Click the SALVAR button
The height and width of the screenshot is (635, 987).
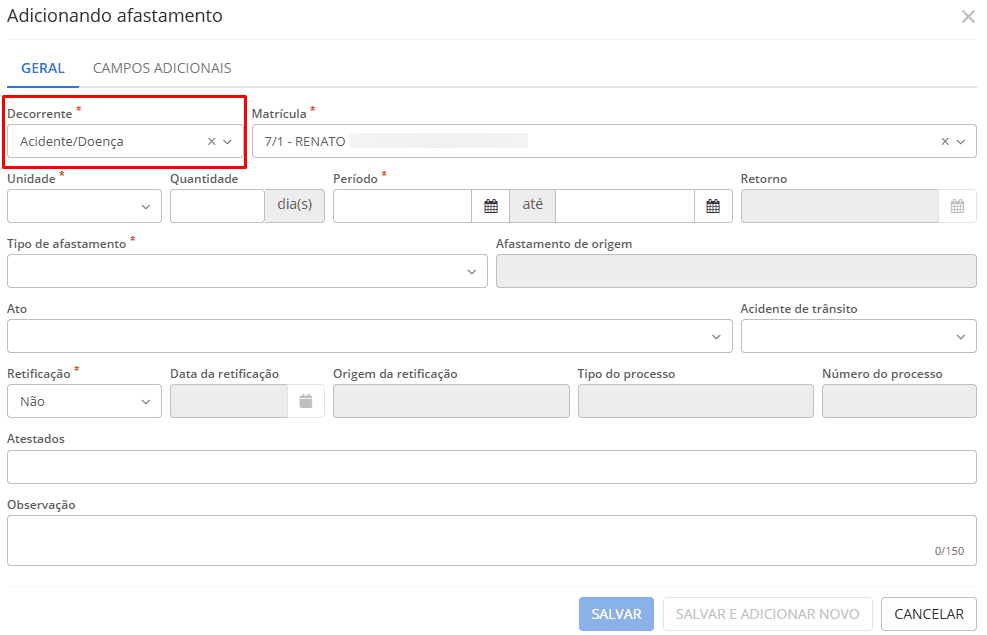tap(616, 613)
